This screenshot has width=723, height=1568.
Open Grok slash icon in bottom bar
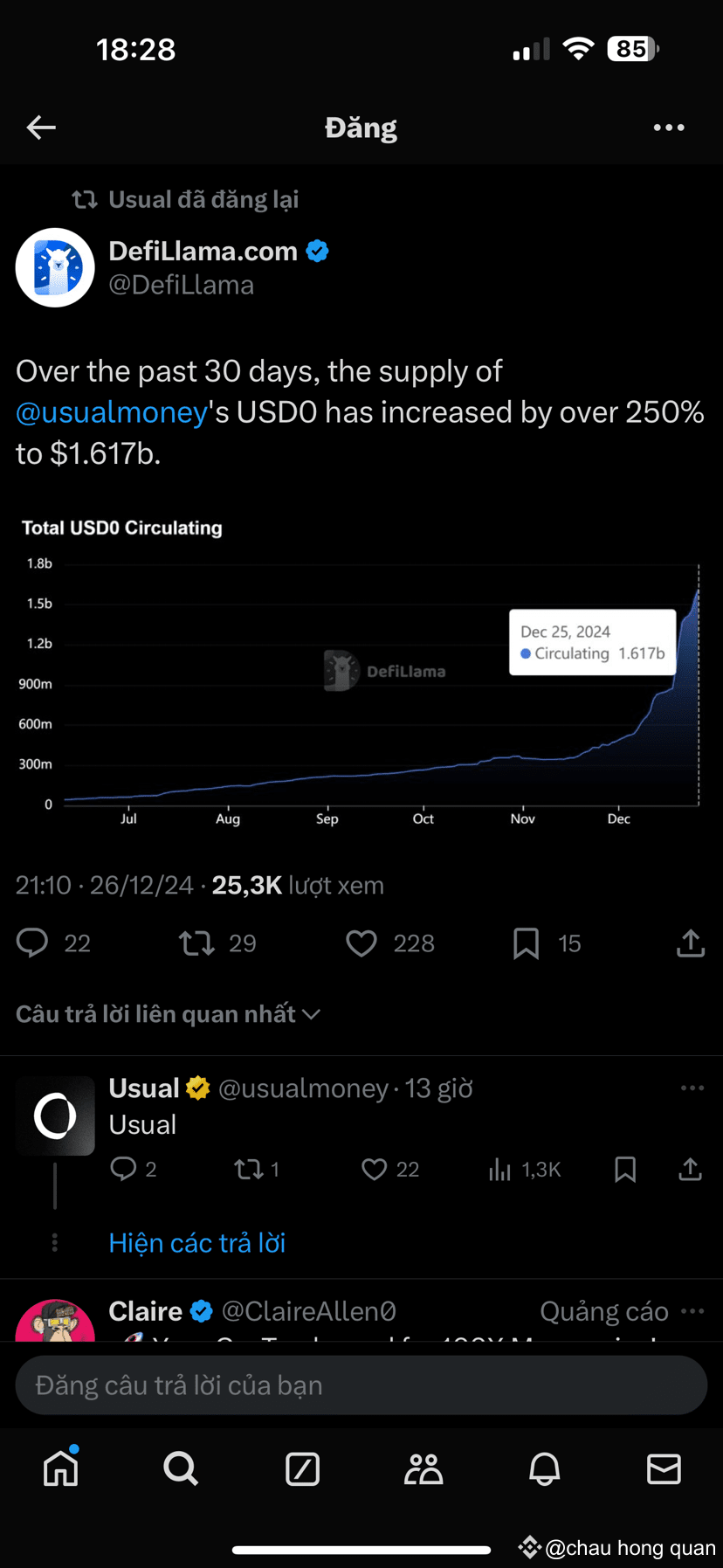pyautogui.click(x=302, y=1469)
